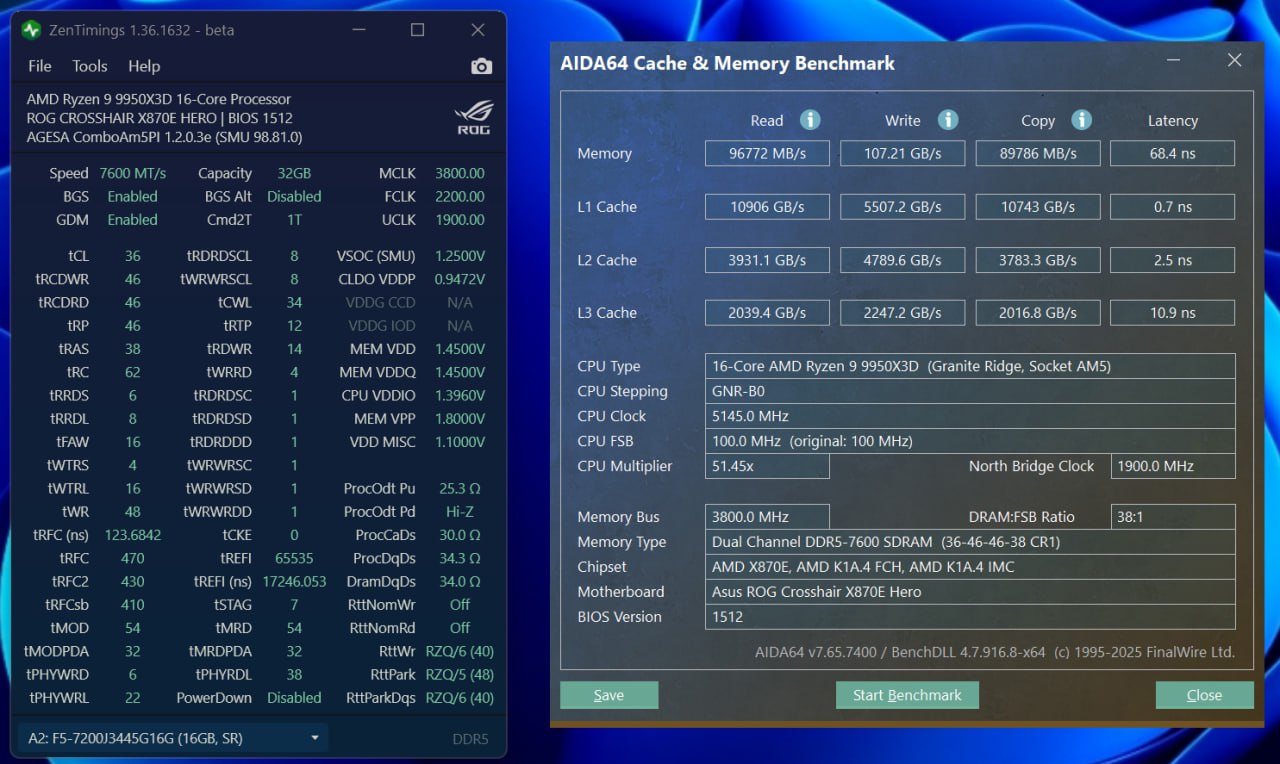Image resolution: width=1280 pixels, height=764 pixels.
Task: Click Memory Read value 96772 MB/s
Action: pos(767,153)
